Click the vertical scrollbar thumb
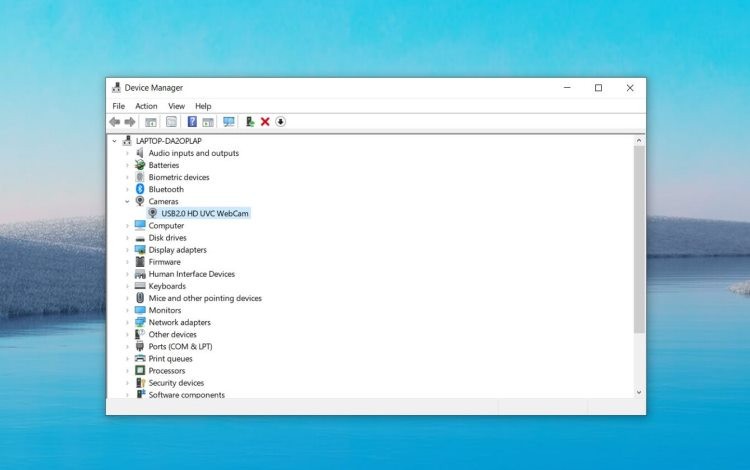This screenshot has height=470, width=750. pyautogui.click(x=639, y=240)
